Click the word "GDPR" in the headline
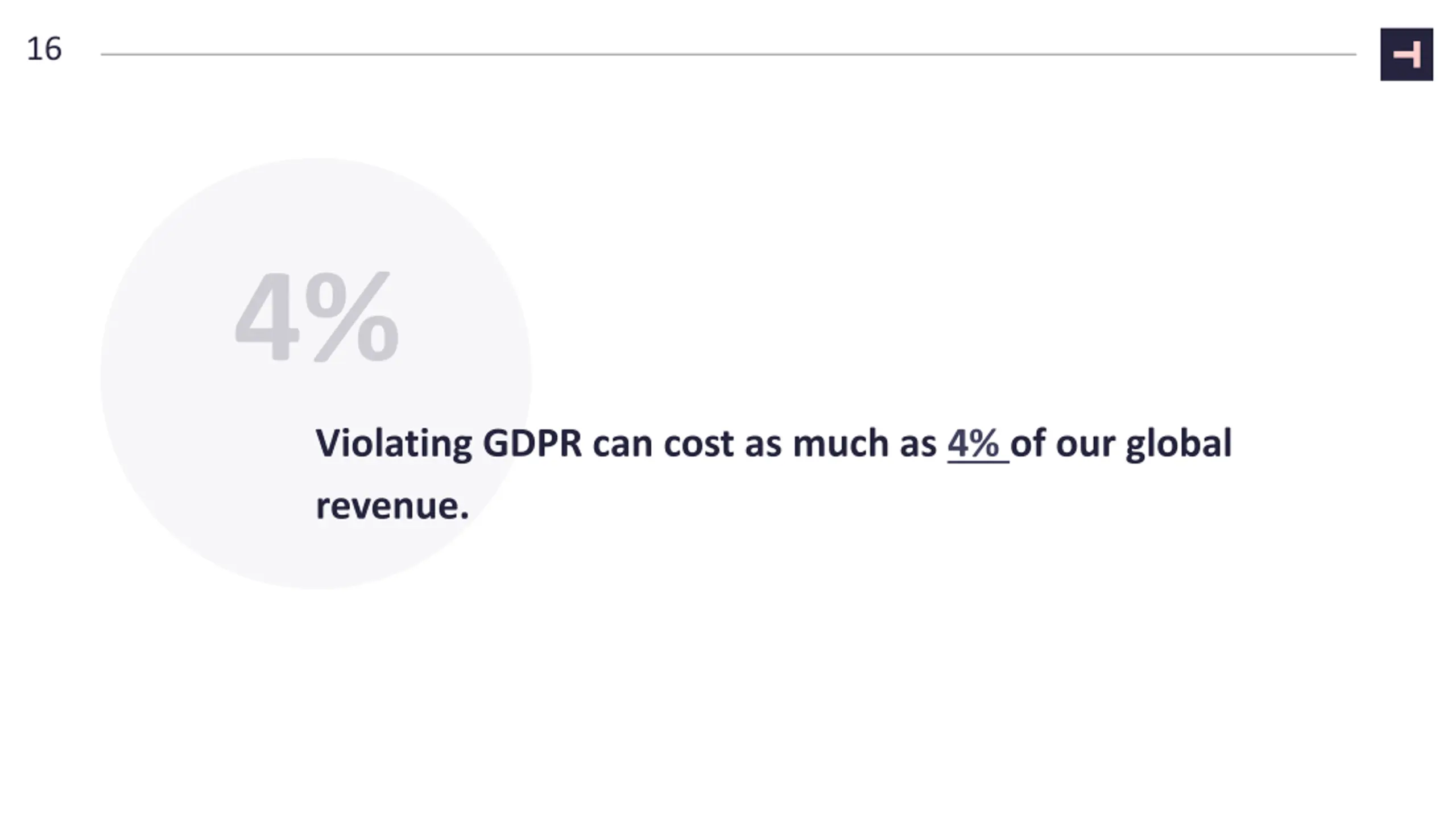1456x819 pixels. coord(532,444)
